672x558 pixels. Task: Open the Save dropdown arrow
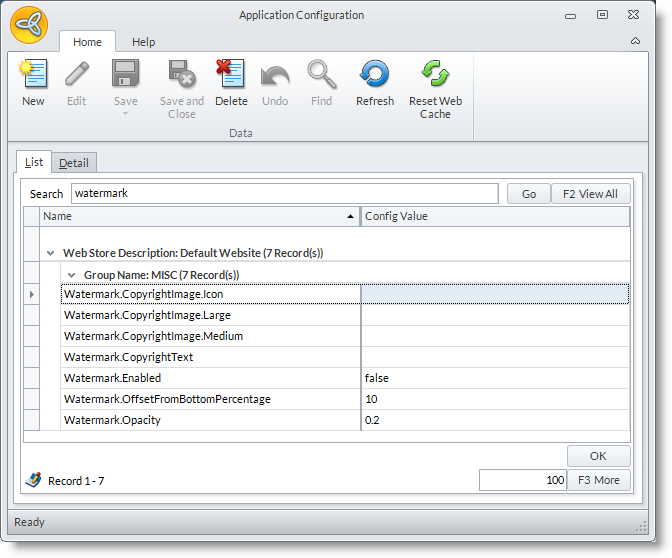126,113
